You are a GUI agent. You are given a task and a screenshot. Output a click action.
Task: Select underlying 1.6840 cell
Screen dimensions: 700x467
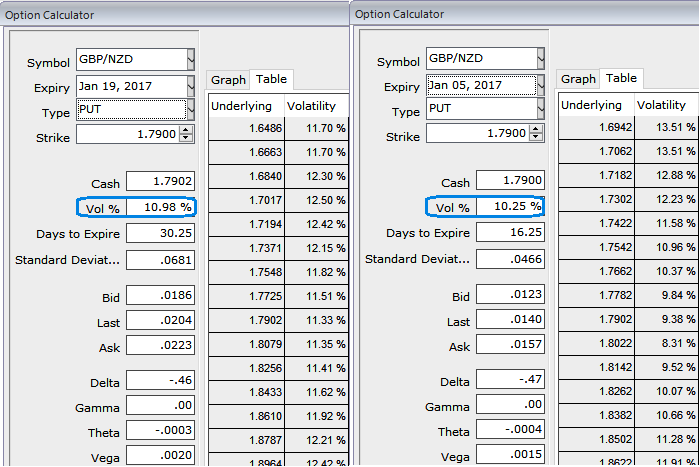point(246,176)
